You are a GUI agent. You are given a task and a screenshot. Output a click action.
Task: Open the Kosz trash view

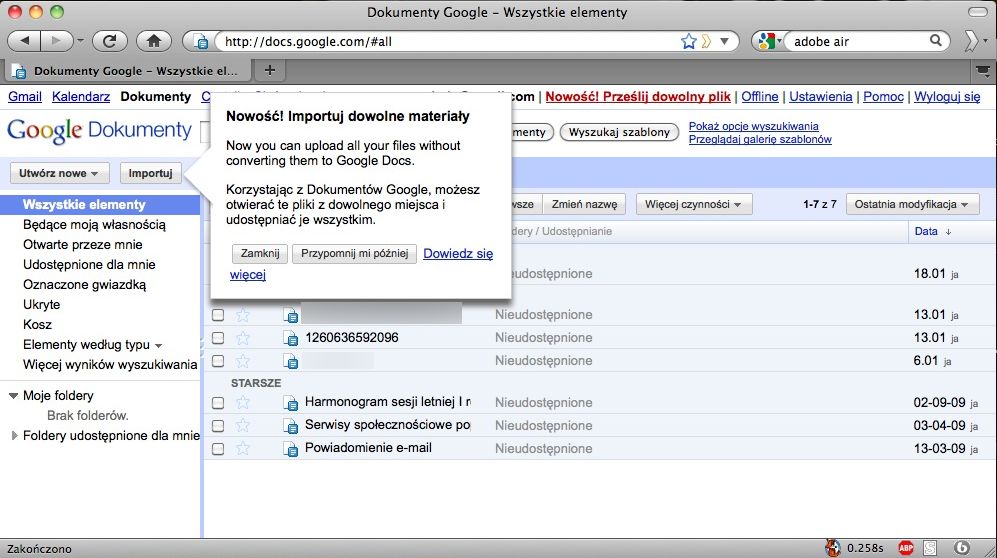pos(37,324)
